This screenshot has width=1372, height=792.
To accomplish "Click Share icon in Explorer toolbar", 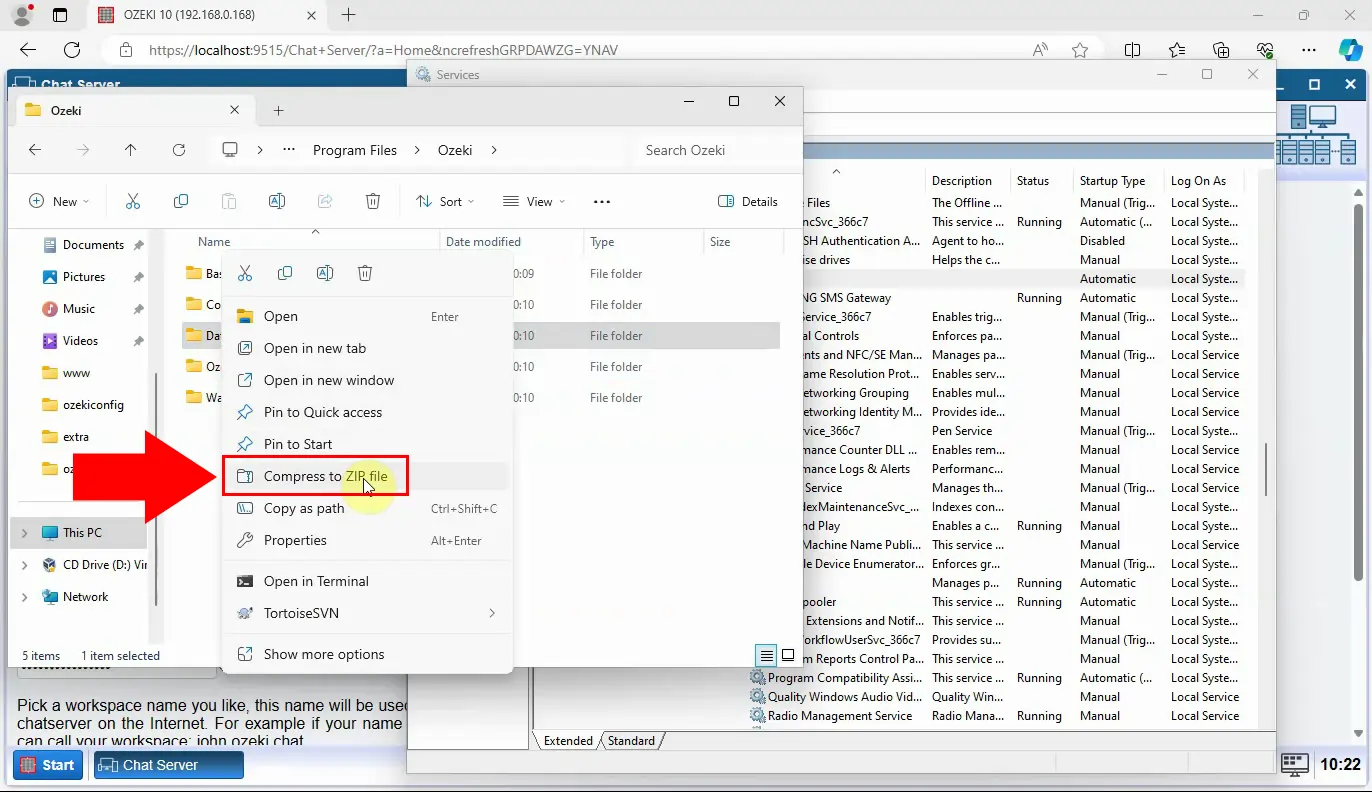I will 325,201.
